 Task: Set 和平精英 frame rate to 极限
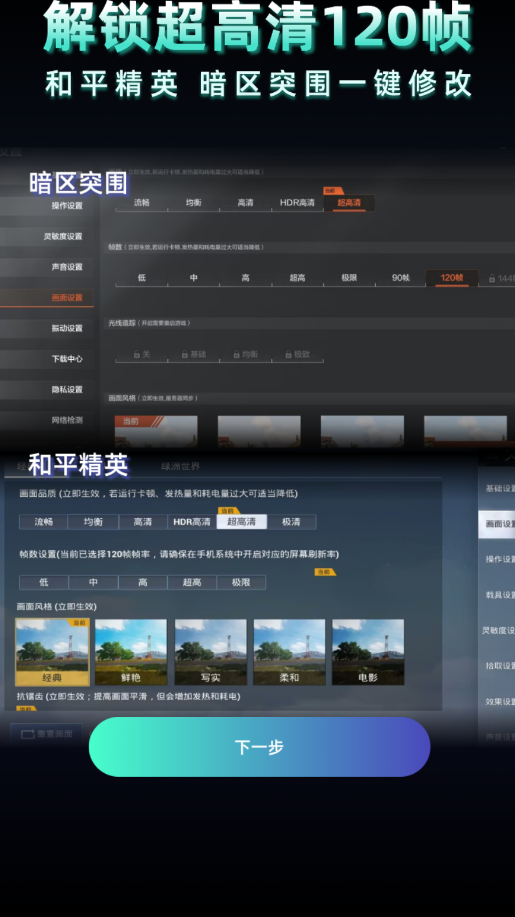point(241,582)
